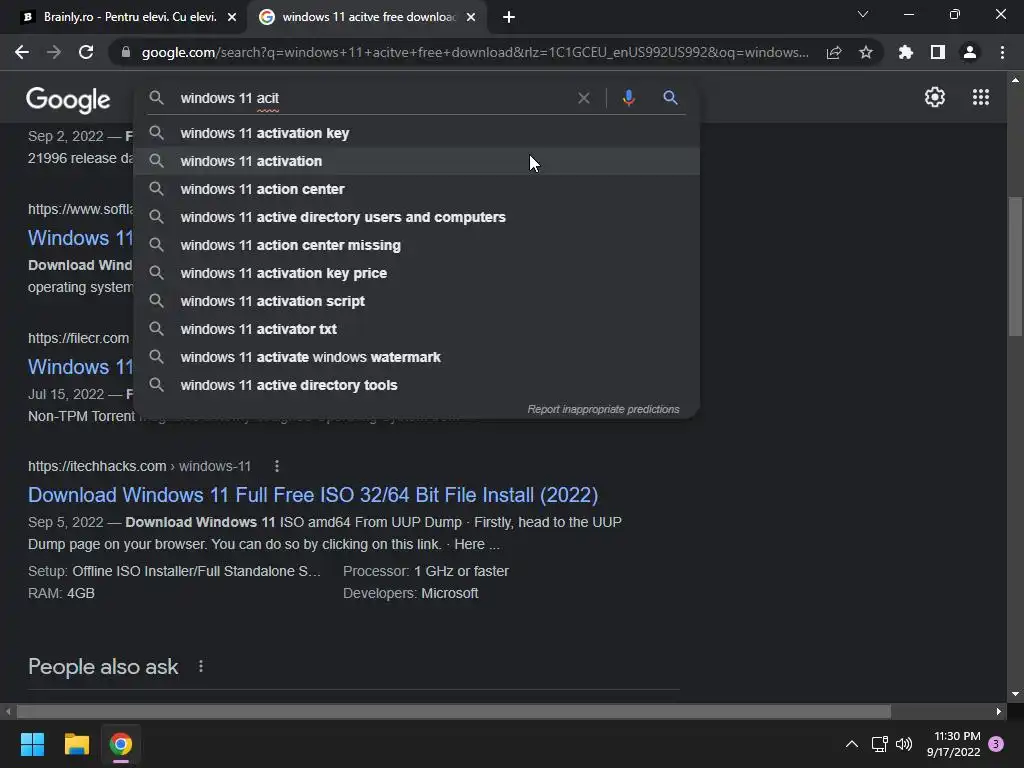
Task: Open the more options dots beside itechhacks.com
Action: [277, 466]
